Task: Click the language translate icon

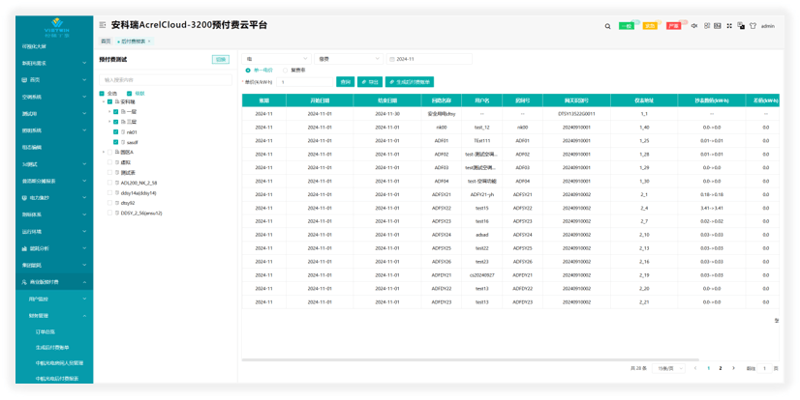Action: point(741,26)
